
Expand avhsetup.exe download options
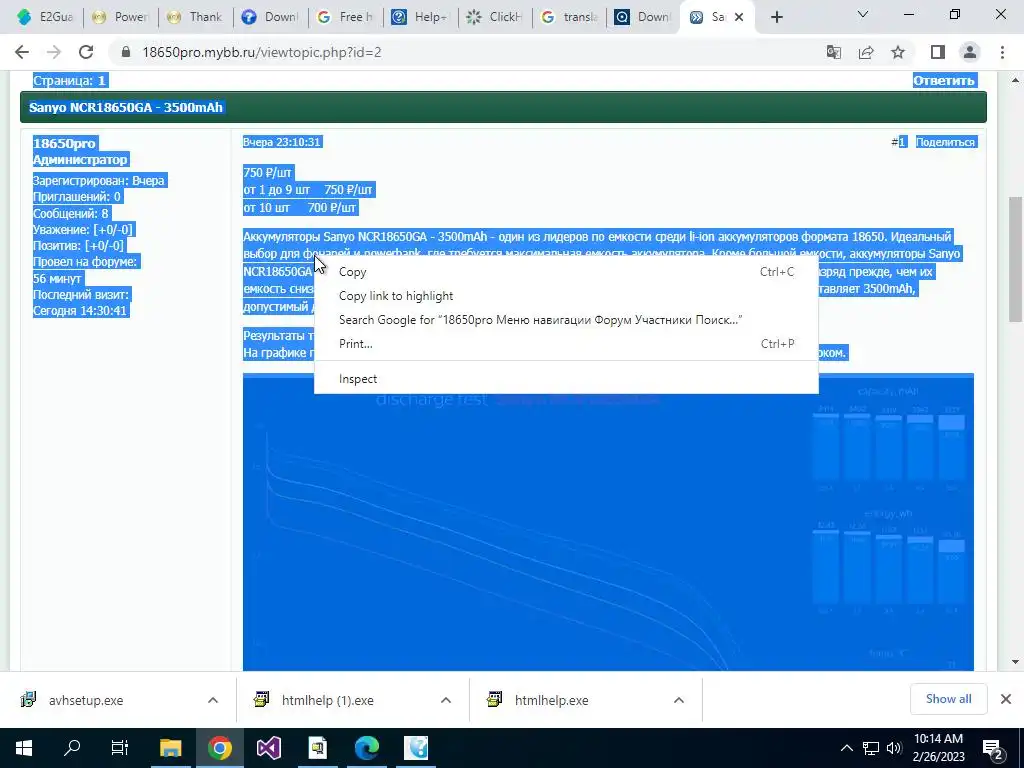pos(213,700)
